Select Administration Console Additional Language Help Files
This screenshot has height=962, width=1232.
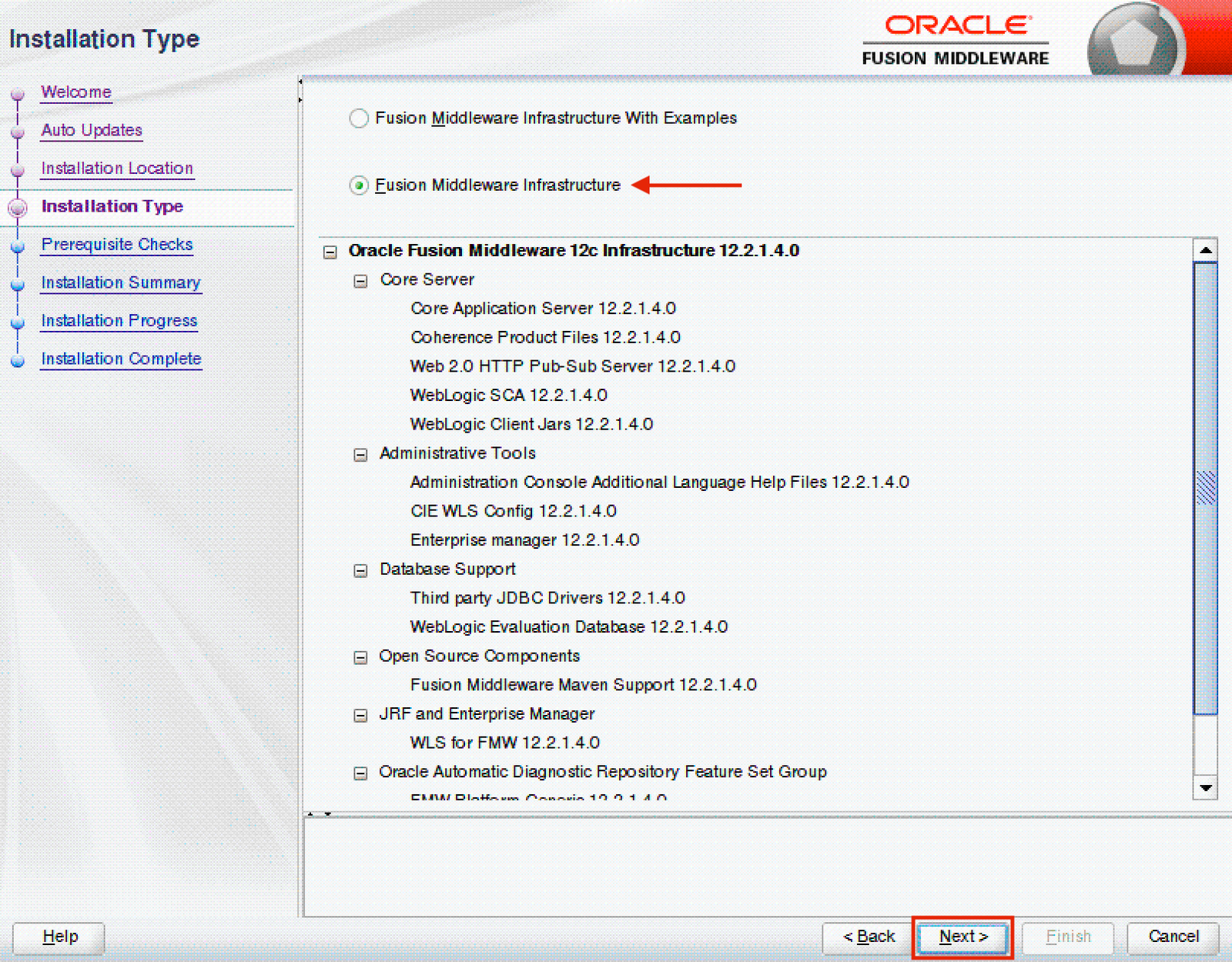(x=659, y=483)
